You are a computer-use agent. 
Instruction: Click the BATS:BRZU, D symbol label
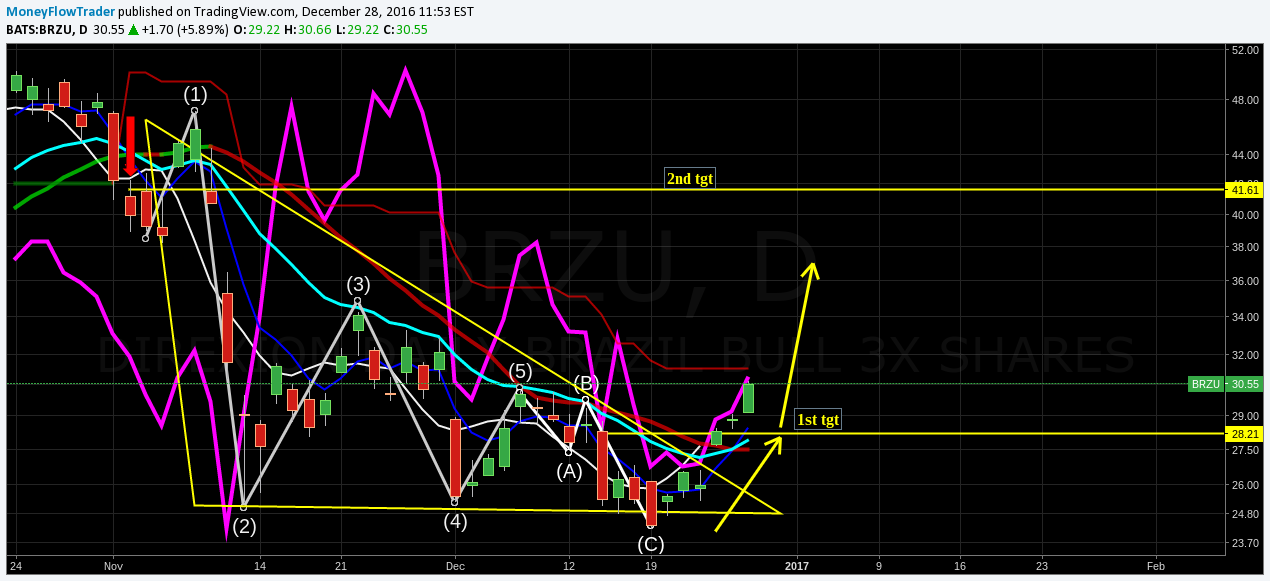coord(47,30)
